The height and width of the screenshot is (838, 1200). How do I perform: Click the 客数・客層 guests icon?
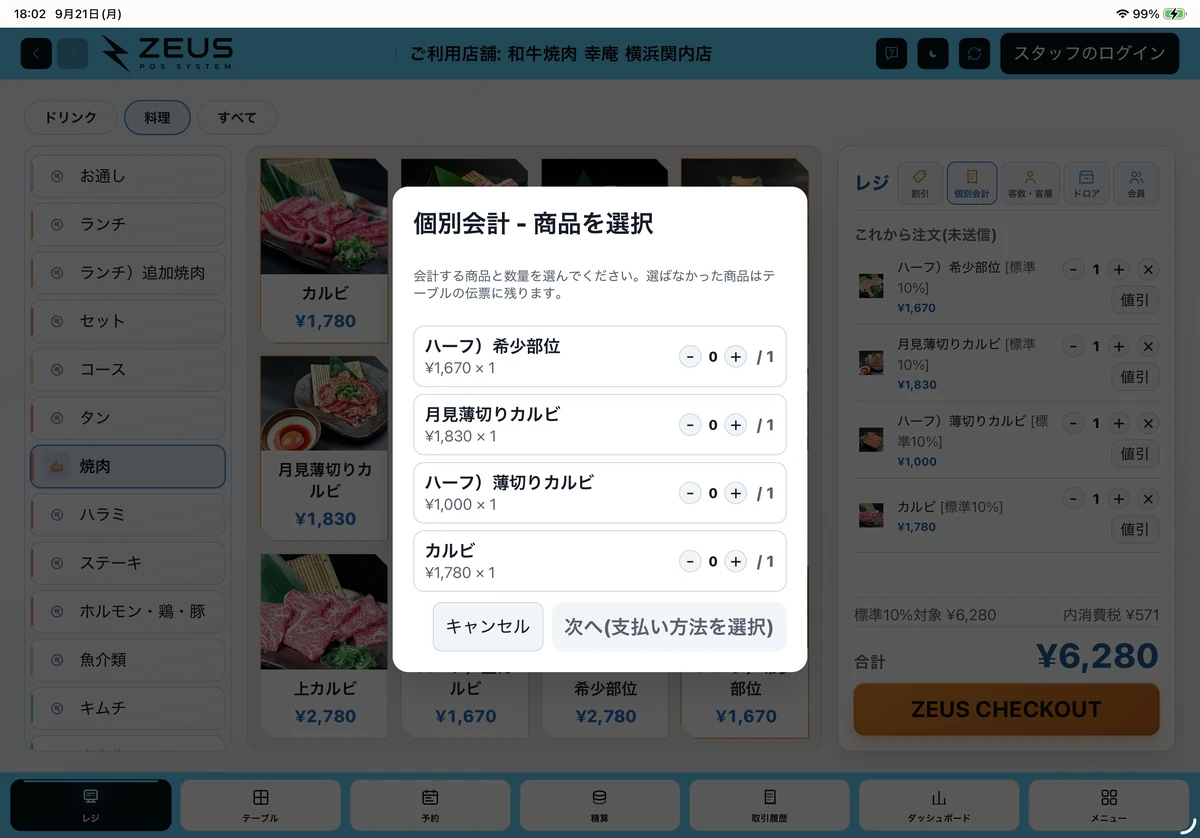[1030, 183]
